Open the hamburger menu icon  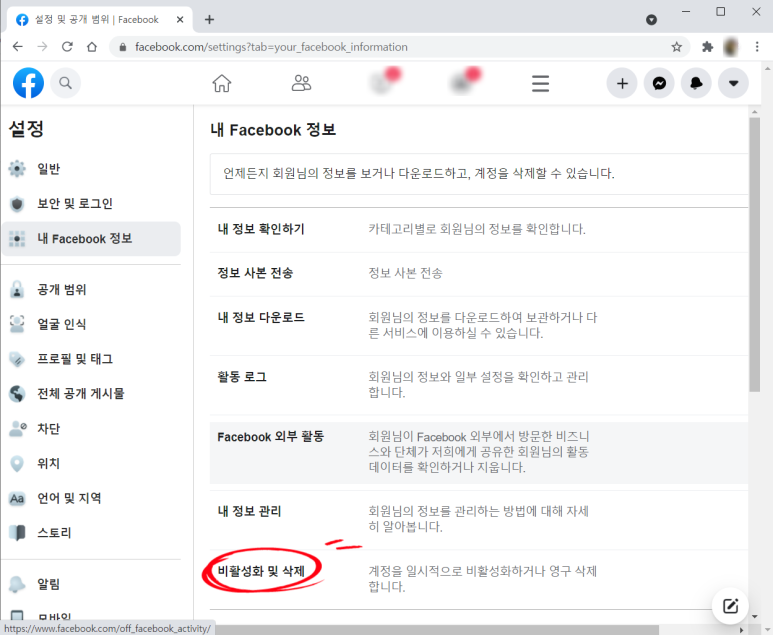click(540, 83)
